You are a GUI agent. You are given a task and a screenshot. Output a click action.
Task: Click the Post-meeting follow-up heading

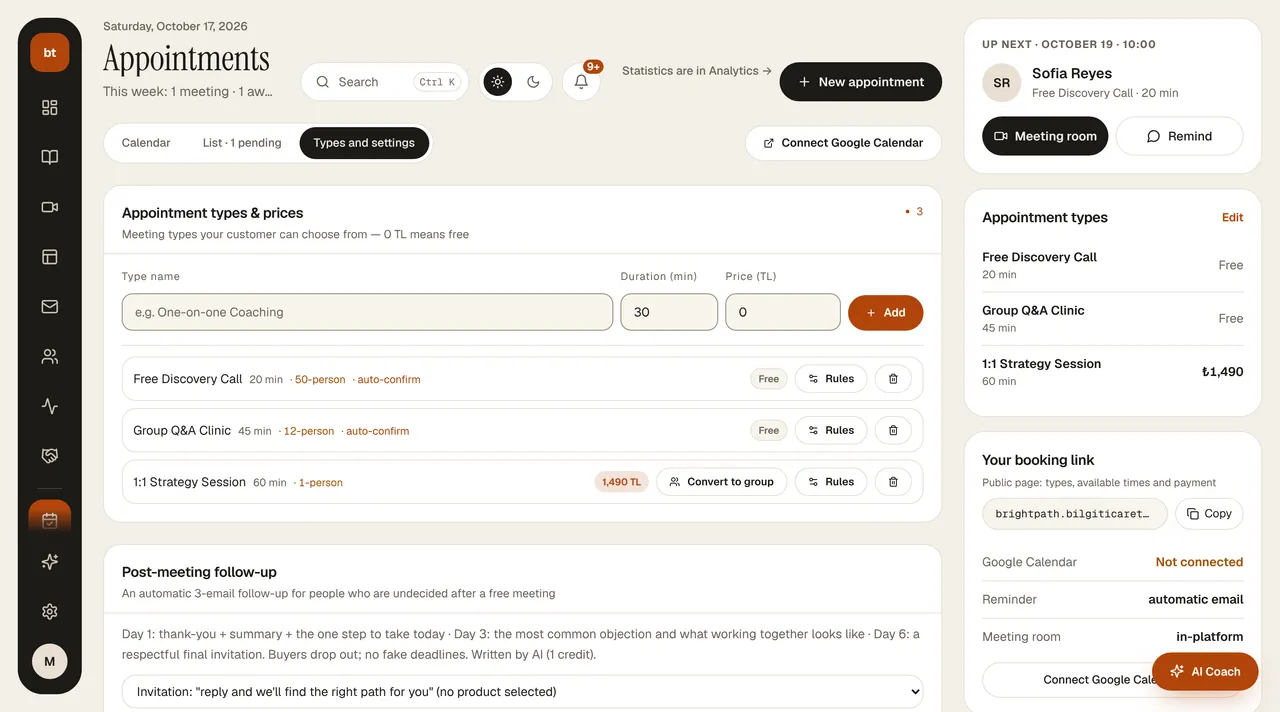pyautogui.click(x=199, y=572)
